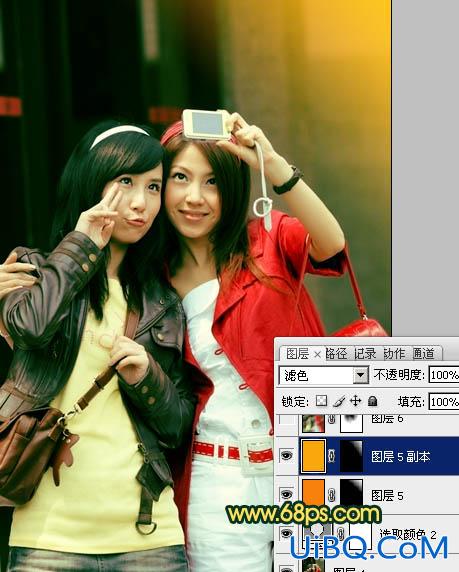The height and width of the screenshot is (572, 459).
Task: Select the white mask thumbnail of 图层 6
Action: tap(351, 423)
